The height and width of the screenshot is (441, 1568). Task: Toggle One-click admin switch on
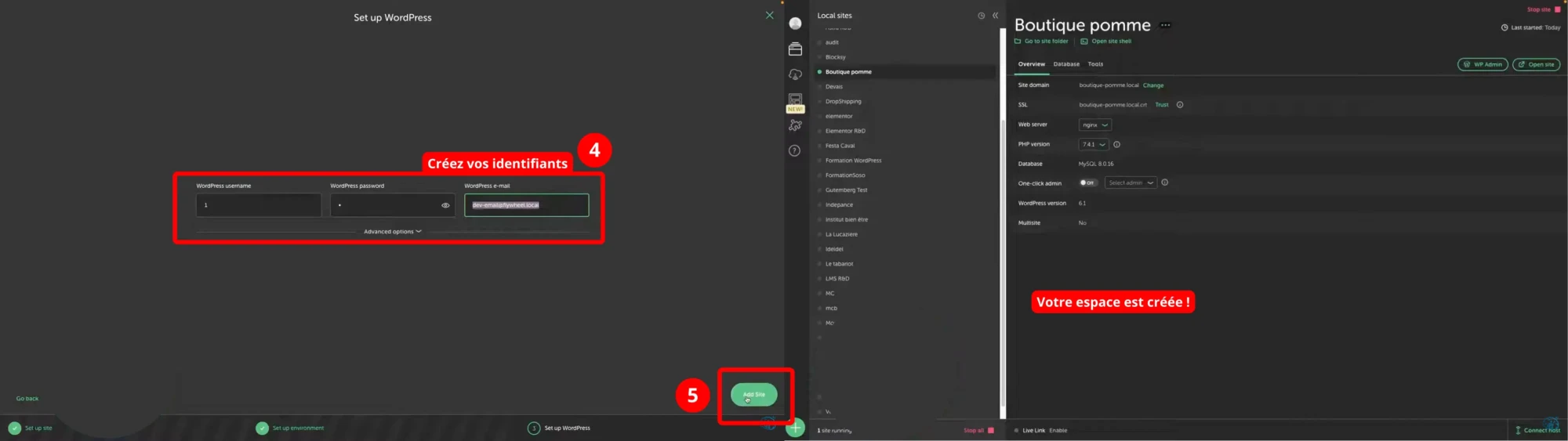pos(1088,183)
